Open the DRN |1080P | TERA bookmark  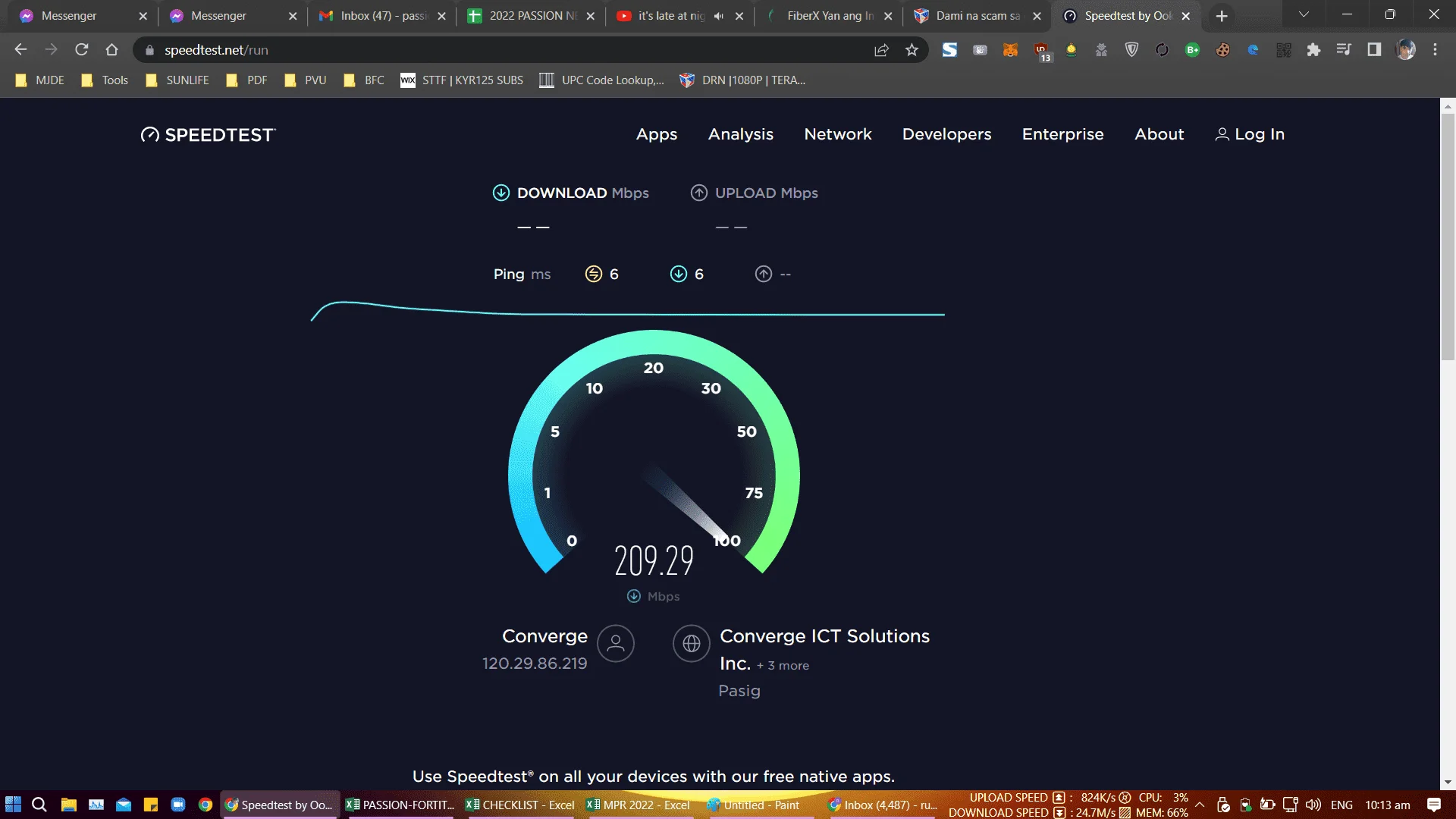[x=742, y=80]
